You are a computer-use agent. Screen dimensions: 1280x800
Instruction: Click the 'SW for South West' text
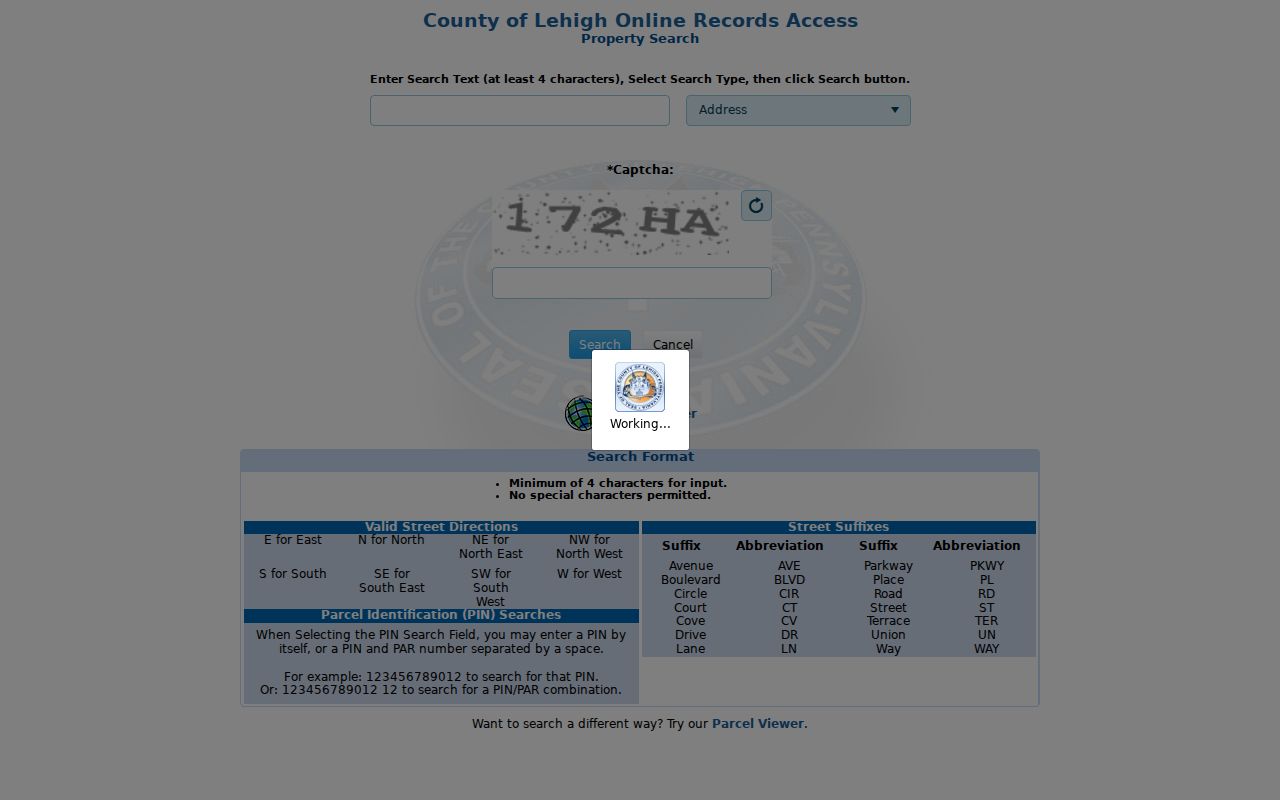(x=491, y=588)
